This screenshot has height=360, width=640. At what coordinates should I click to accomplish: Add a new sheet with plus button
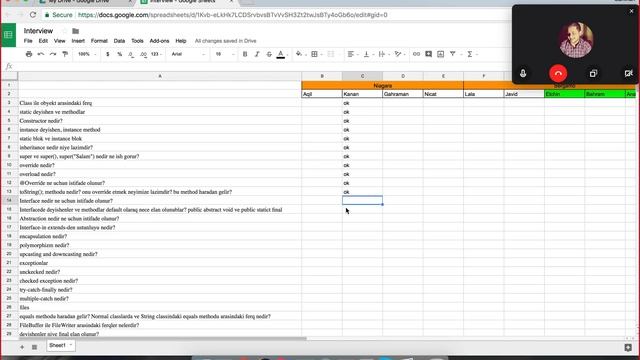(22, 347)
